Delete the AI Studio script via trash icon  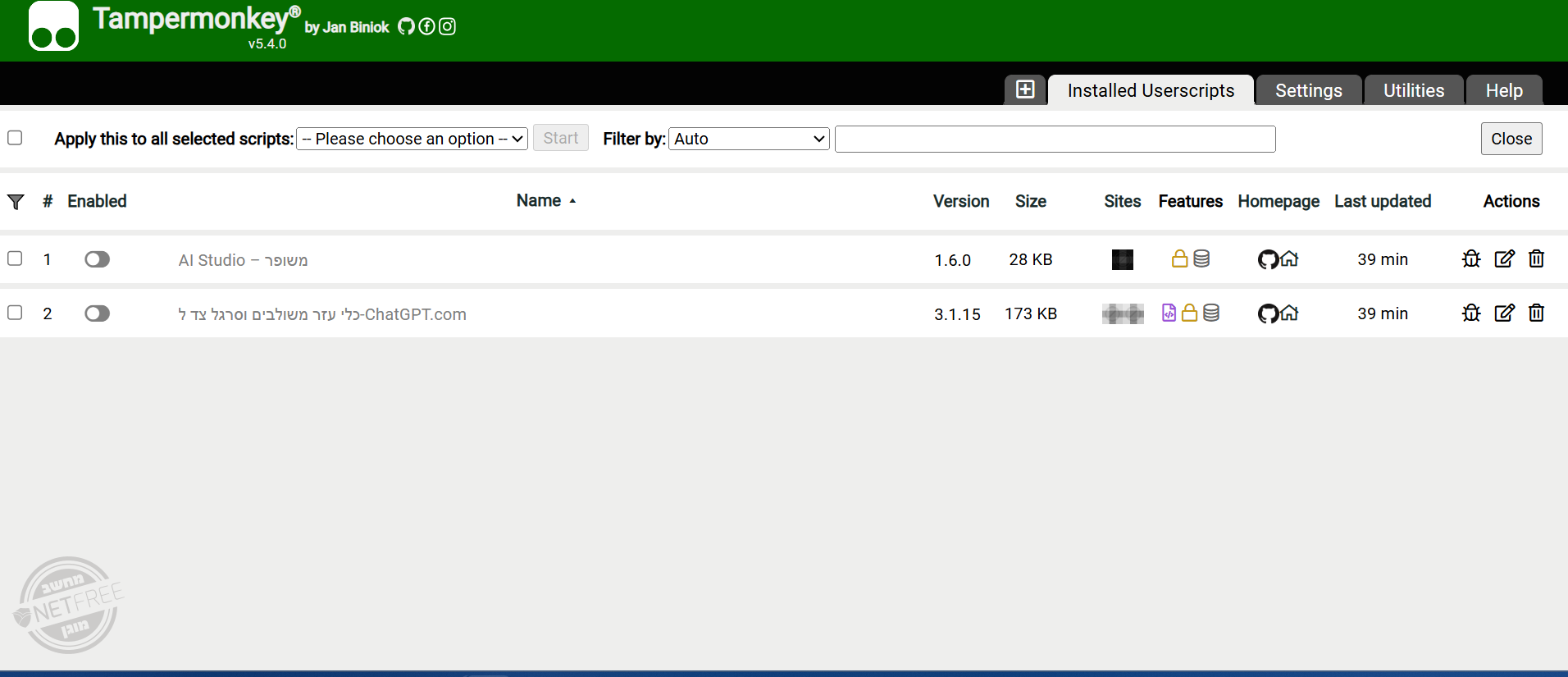coord(1536,259)
